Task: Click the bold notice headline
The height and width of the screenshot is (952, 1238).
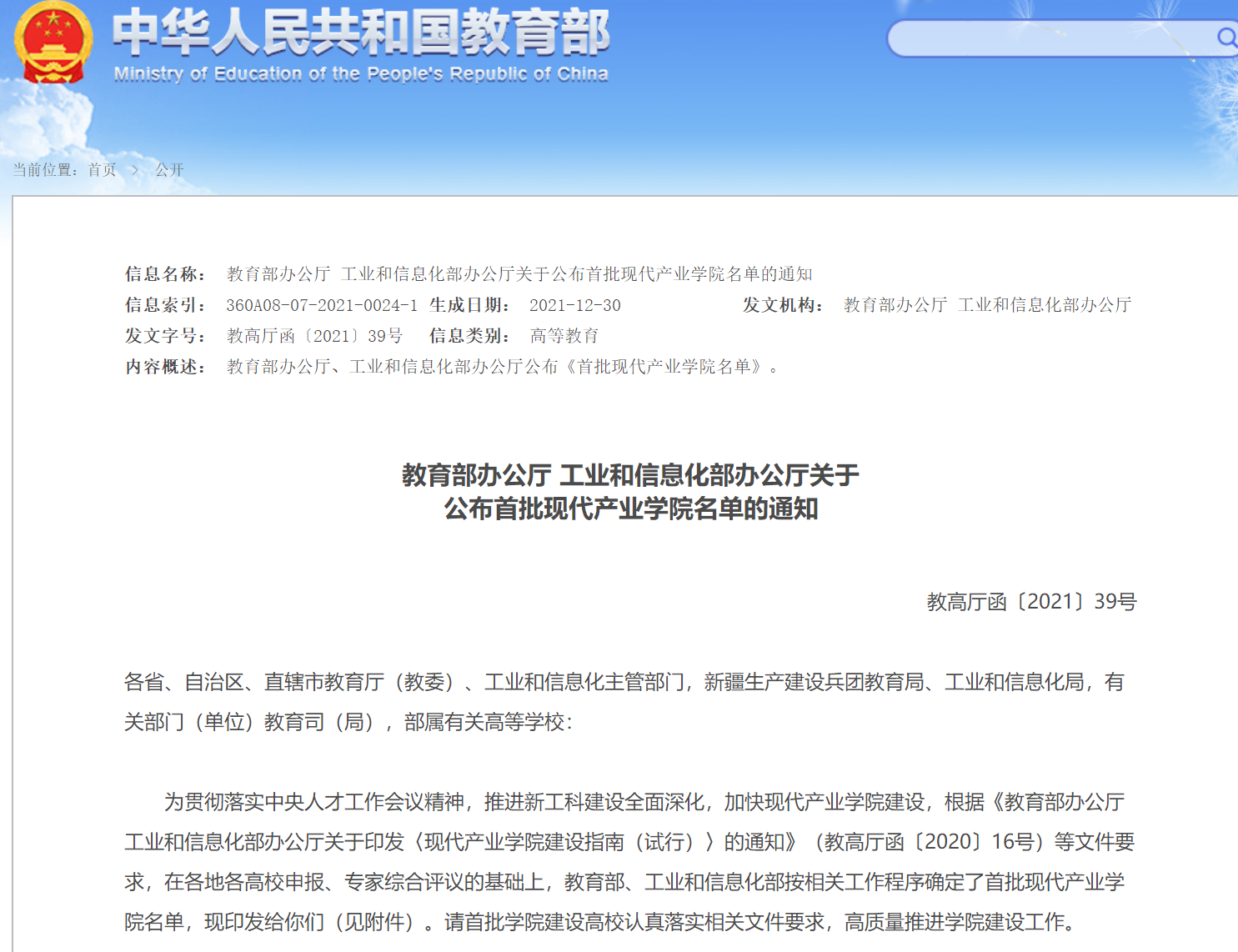Action: click(x=630, y=492)
